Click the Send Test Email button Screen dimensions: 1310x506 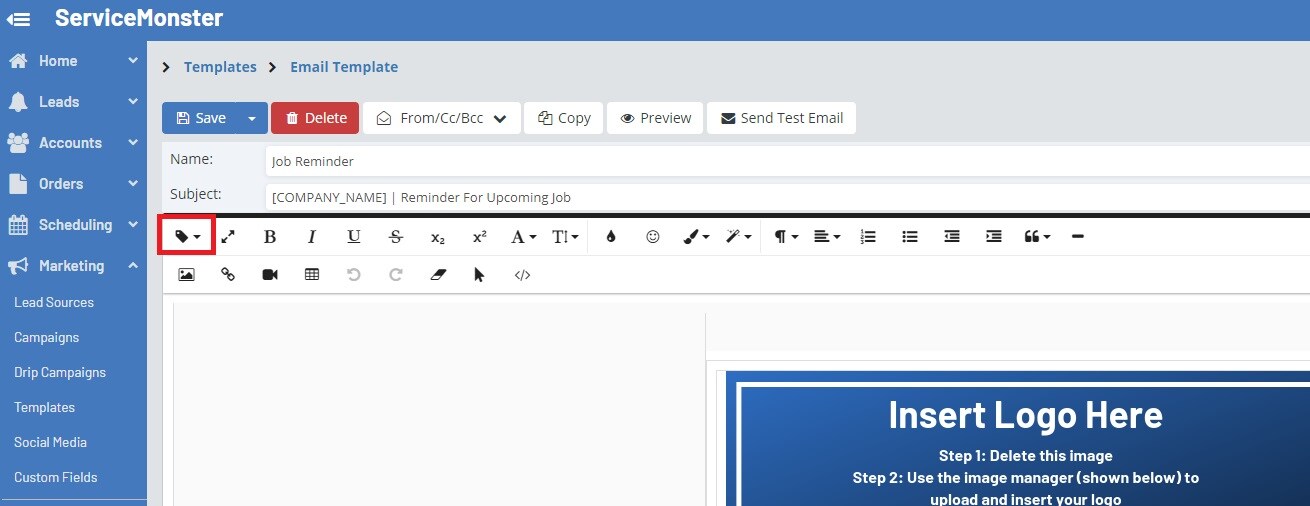[x=781, y=118]
